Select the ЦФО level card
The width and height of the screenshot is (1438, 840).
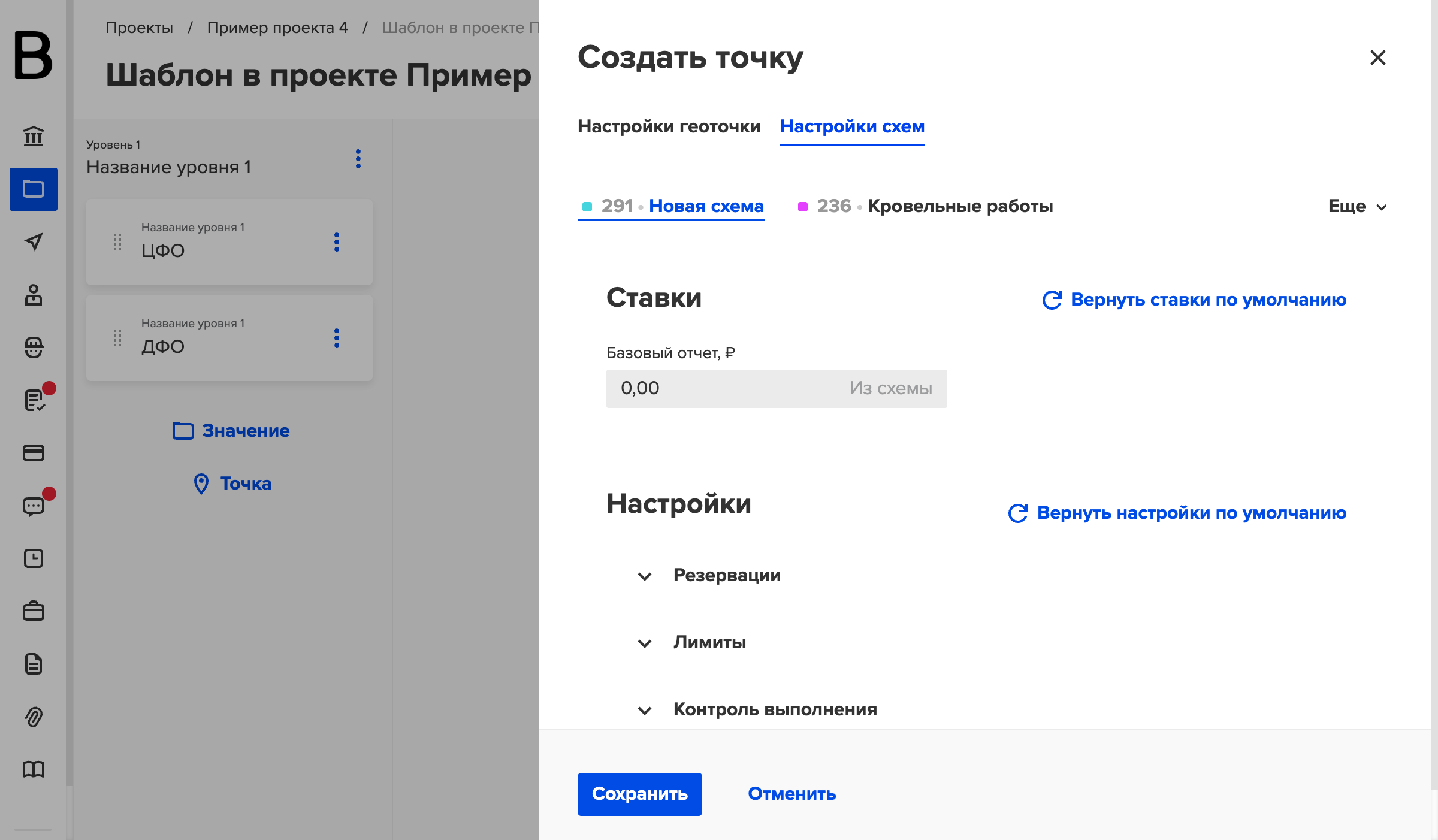click(229, 242)
